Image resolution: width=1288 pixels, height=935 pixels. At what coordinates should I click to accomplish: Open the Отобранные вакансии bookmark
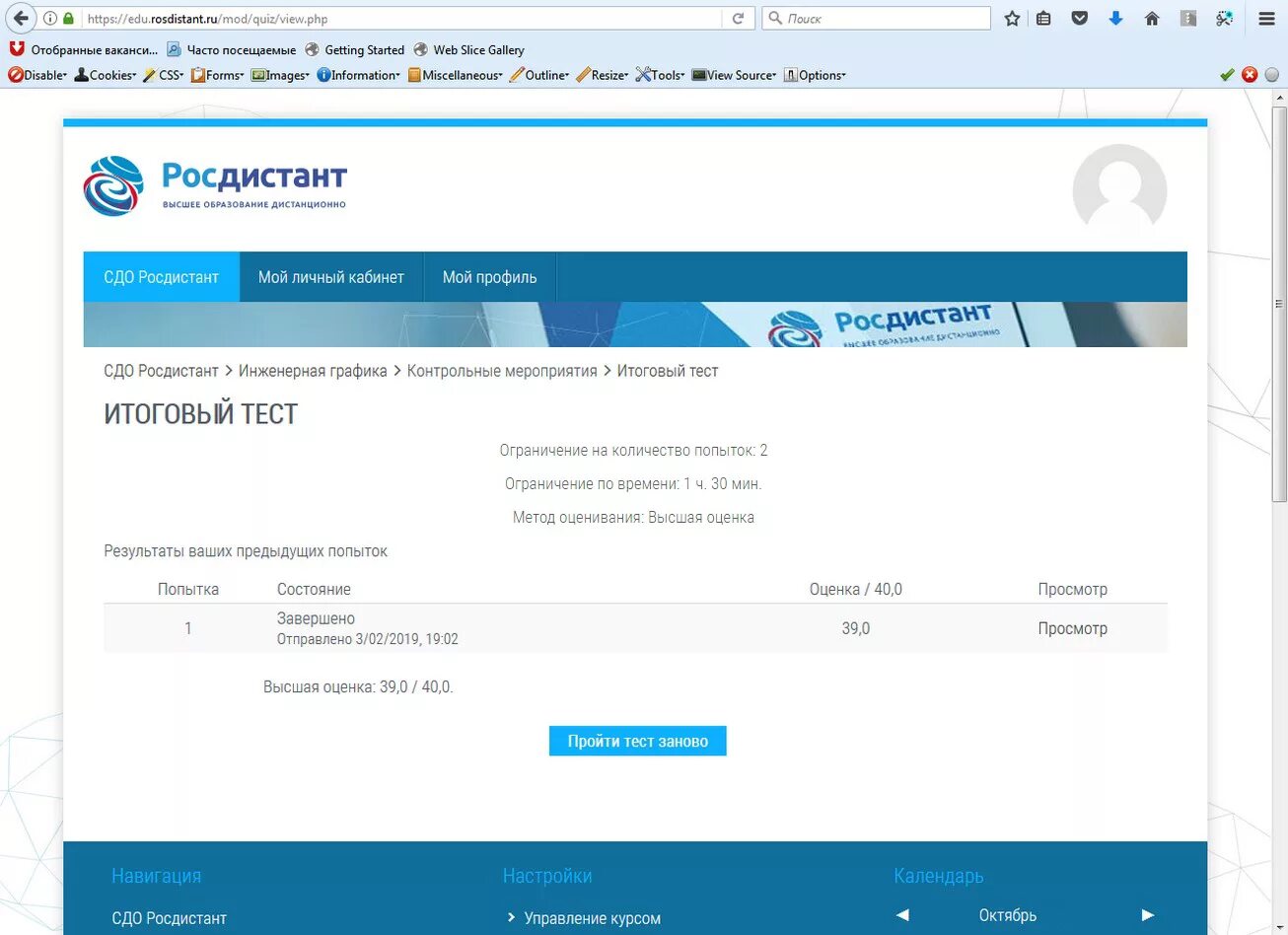coord(84,49)
